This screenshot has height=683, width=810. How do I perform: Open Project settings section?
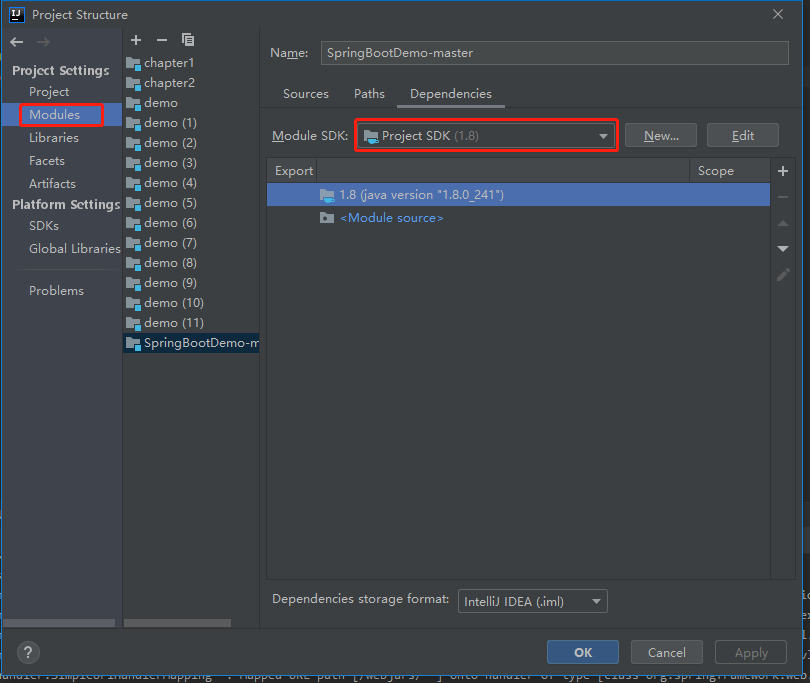click(49, 92)
